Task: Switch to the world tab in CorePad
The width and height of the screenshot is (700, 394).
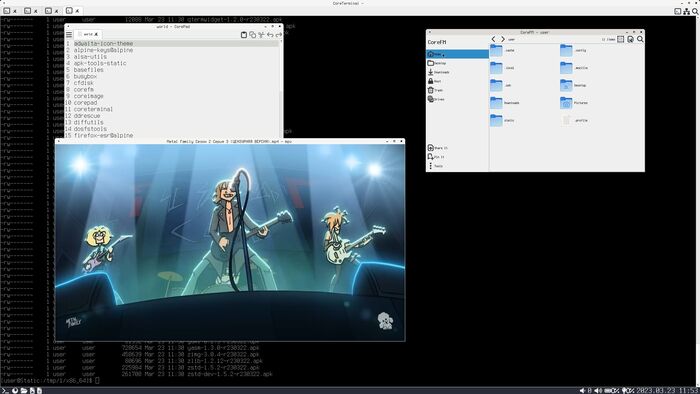Action: pyautogui.click(x=88, y=34)
